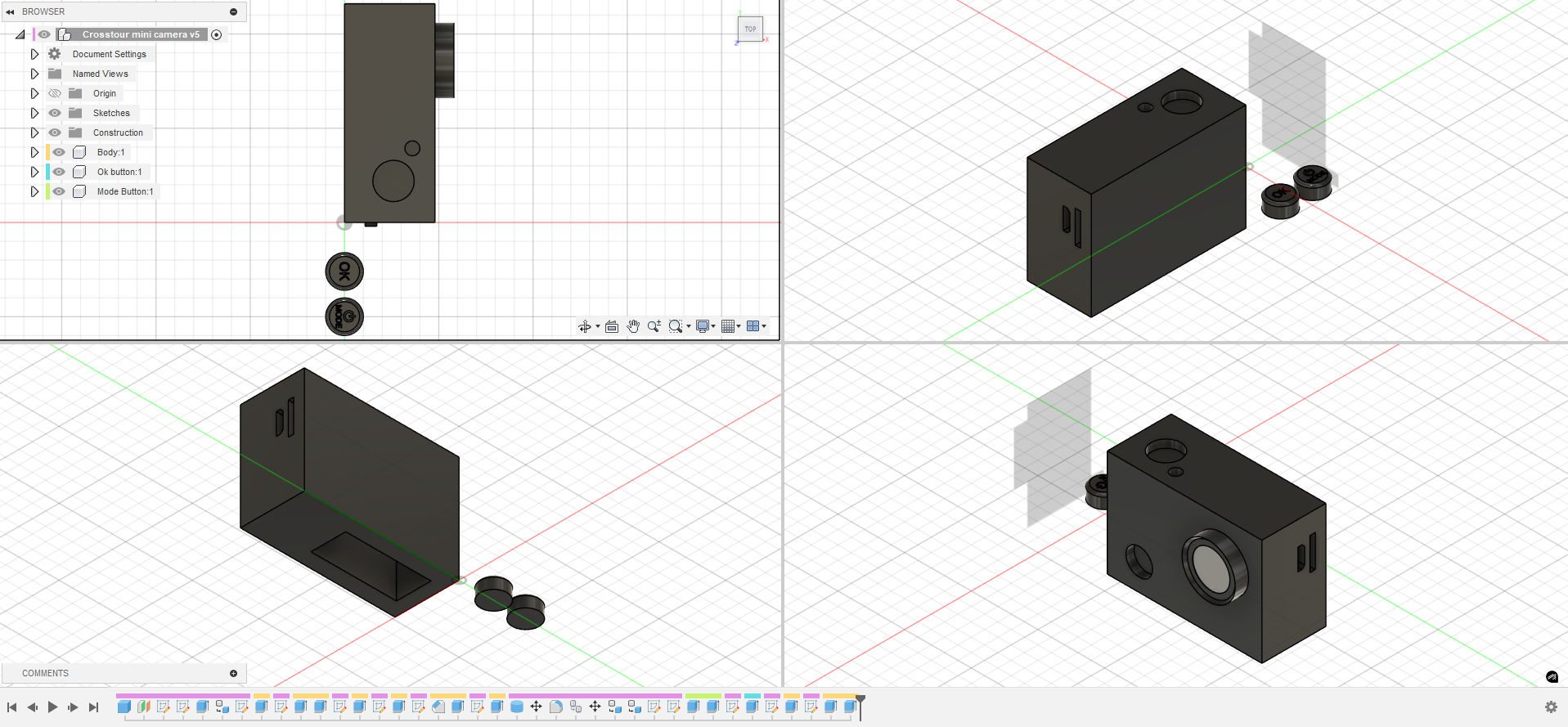
Task: Click the Ok button:1 component icon
Action: click(79, 172)
